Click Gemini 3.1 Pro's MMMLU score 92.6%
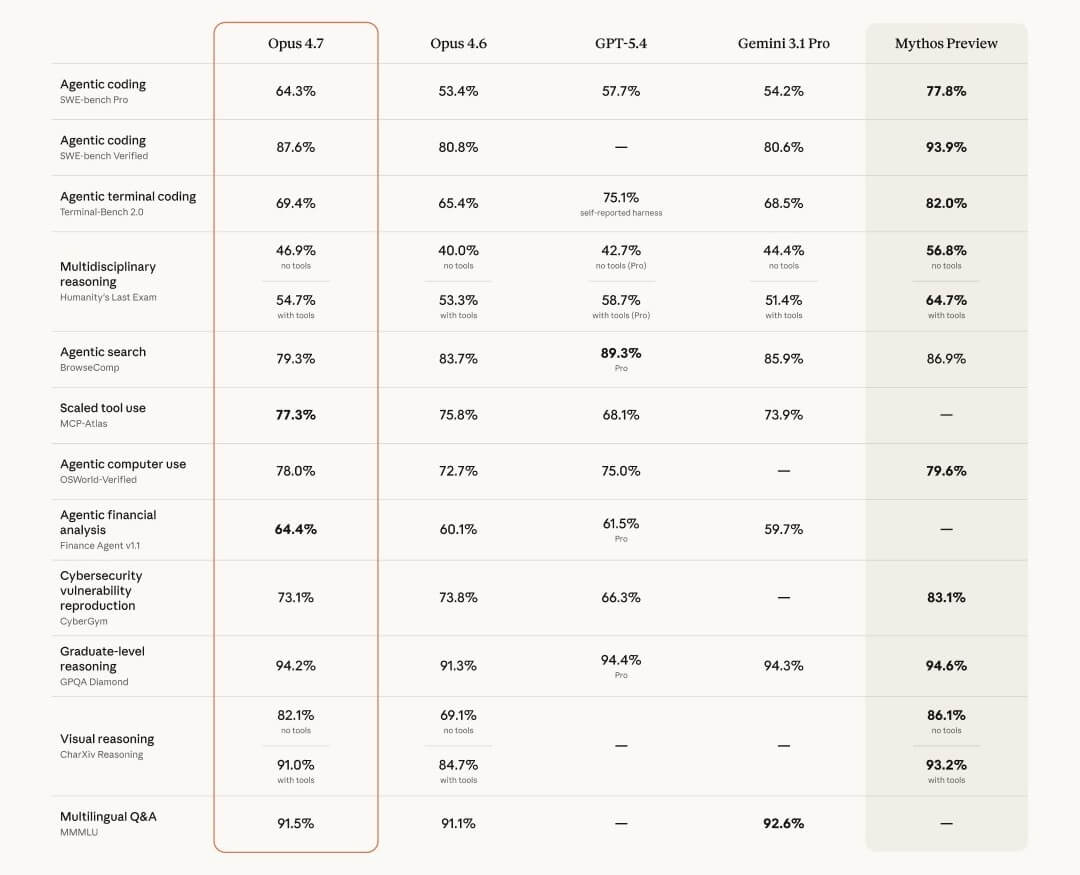This screenshot has width=1080, height=875. coord(783,824)
